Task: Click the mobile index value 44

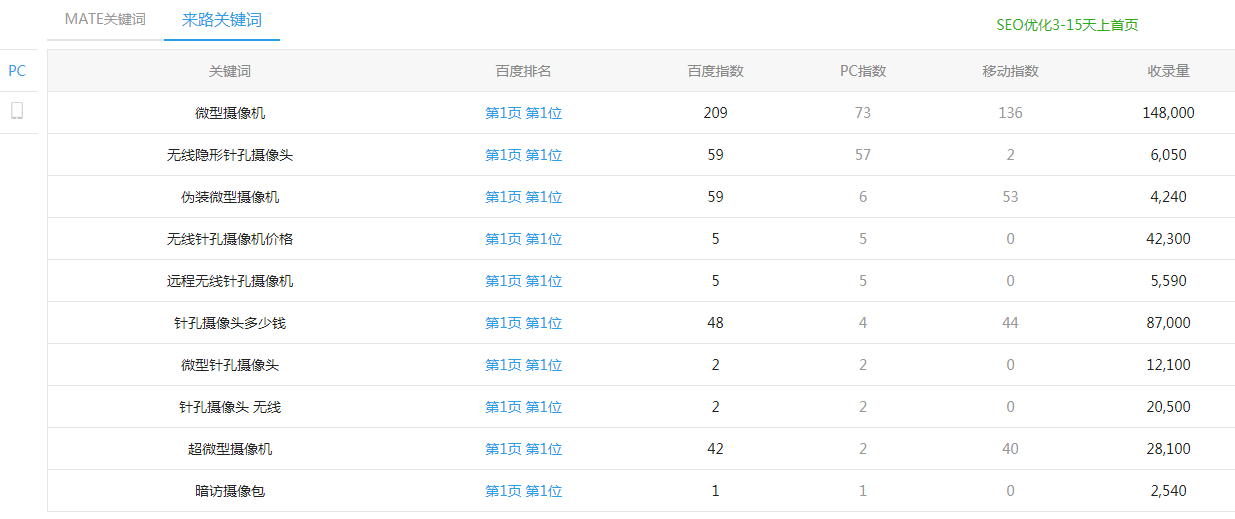Action: [1011, 323]
